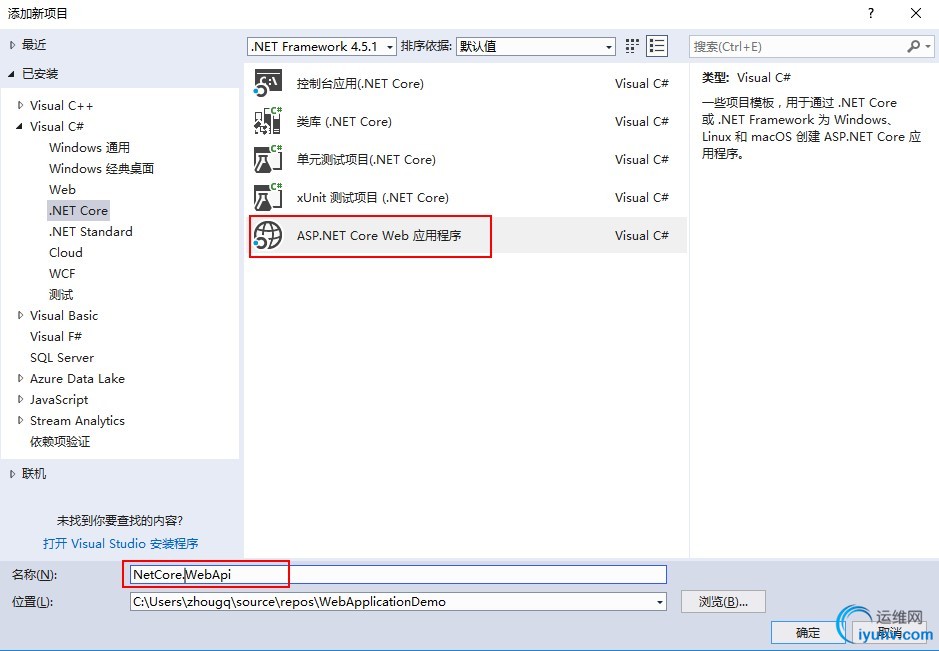Collapse the Visual C# node
This screenshot has height=651, width=939.
tap(20, 126)
